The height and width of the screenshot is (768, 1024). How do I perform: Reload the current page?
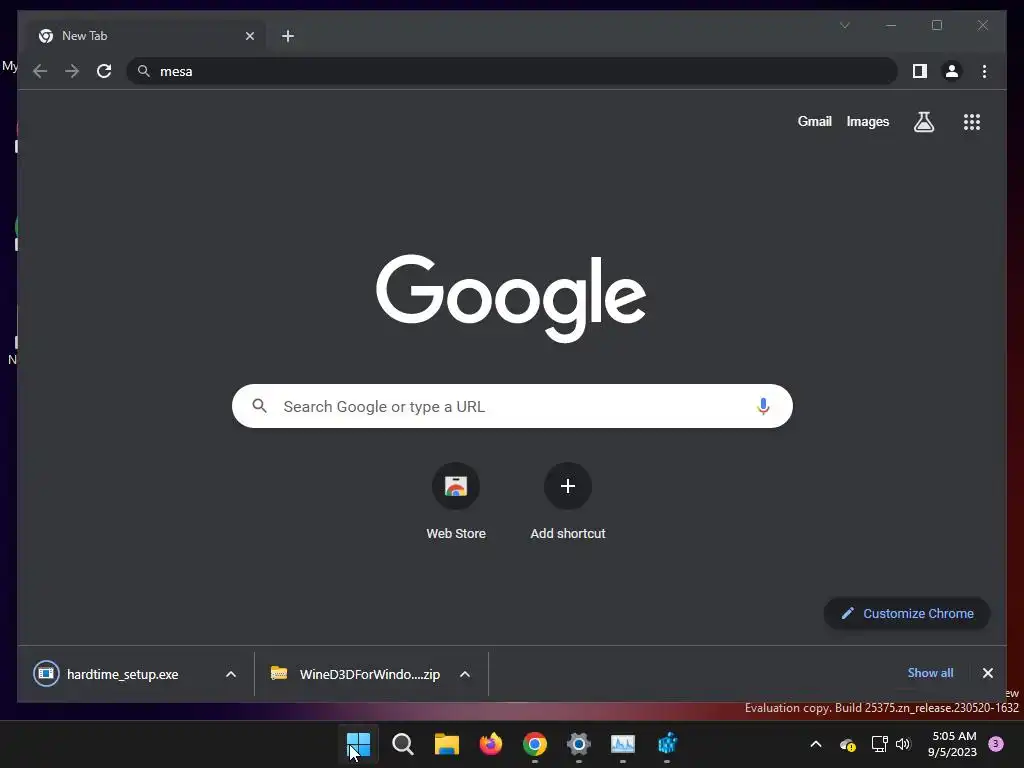click(x=104, y=71)
